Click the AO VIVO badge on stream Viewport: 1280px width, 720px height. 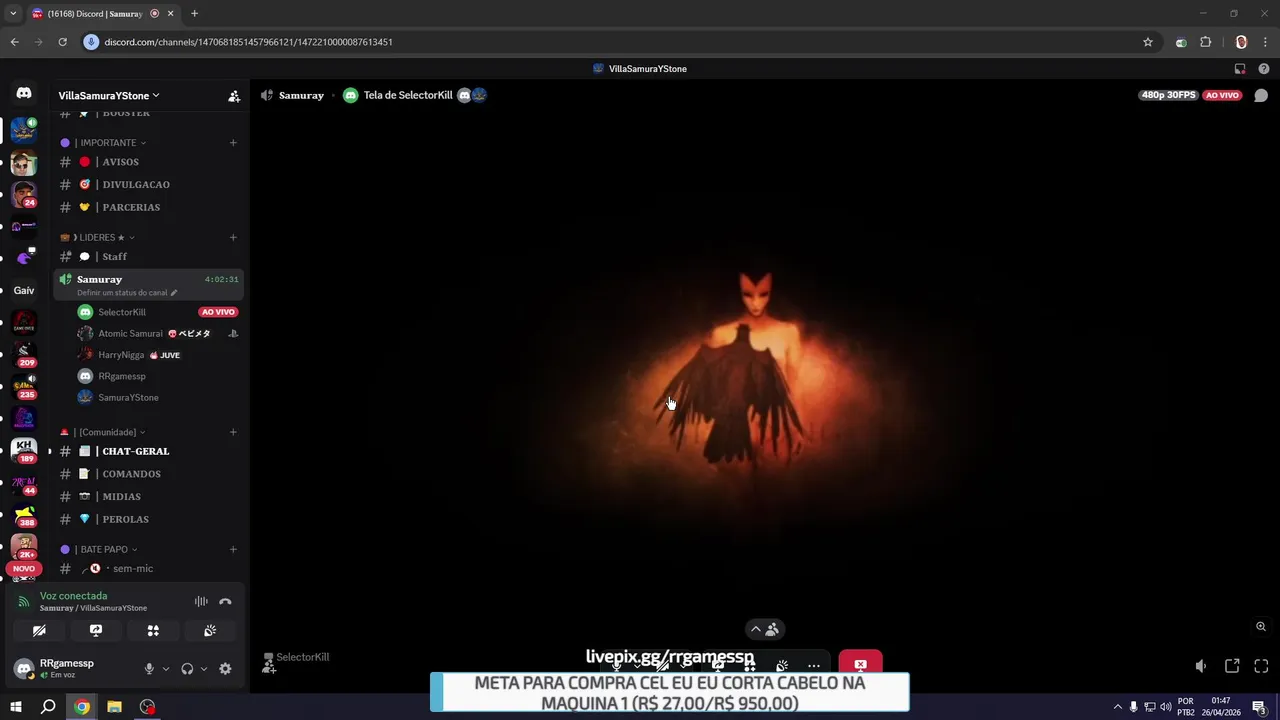point(1222,95)
